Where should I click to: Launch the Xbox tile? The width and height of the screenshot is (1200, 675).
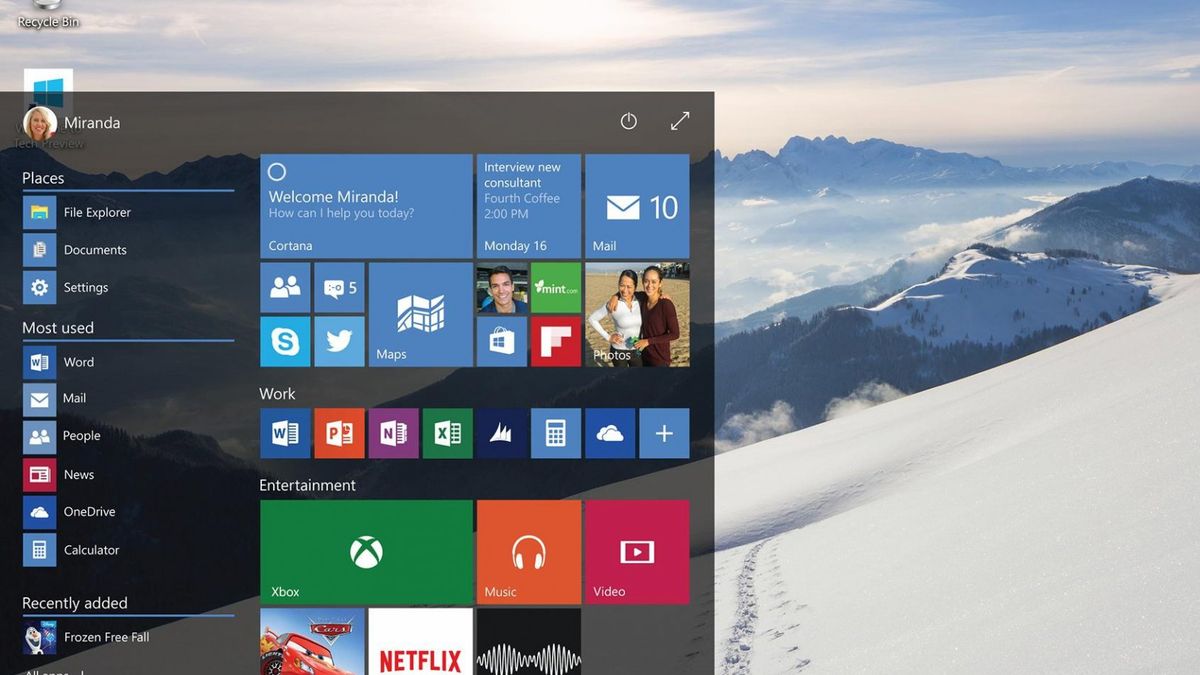click(x=366, y=552)
